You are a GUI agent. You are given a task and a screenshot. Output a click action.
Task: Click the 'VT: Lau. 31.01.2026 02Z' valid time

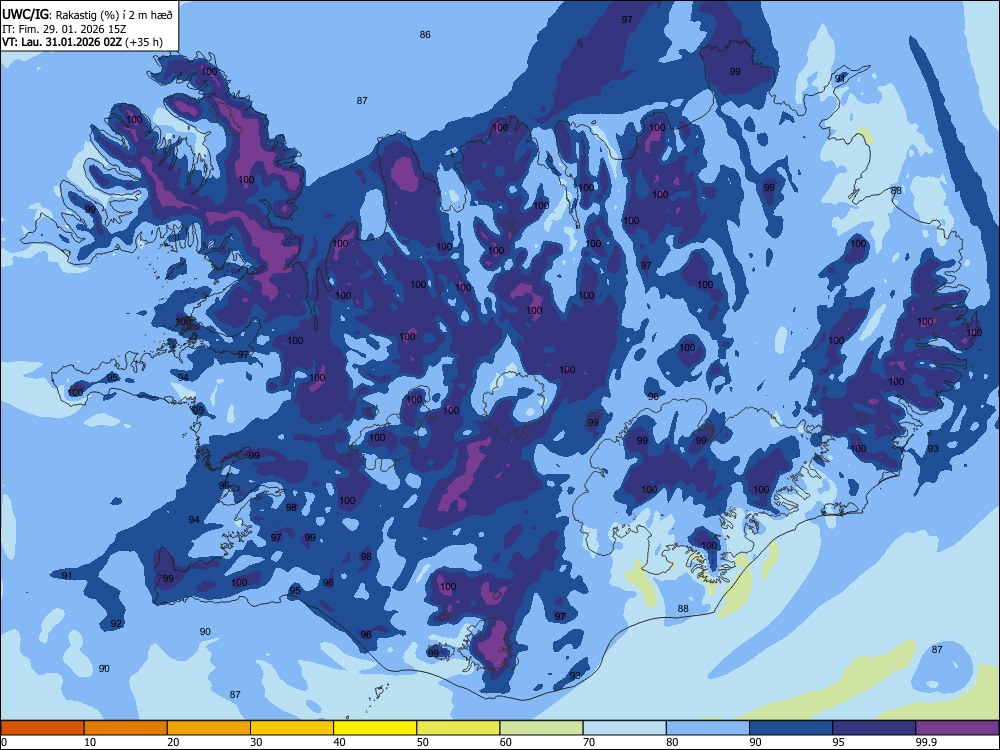tap(62, 42)
